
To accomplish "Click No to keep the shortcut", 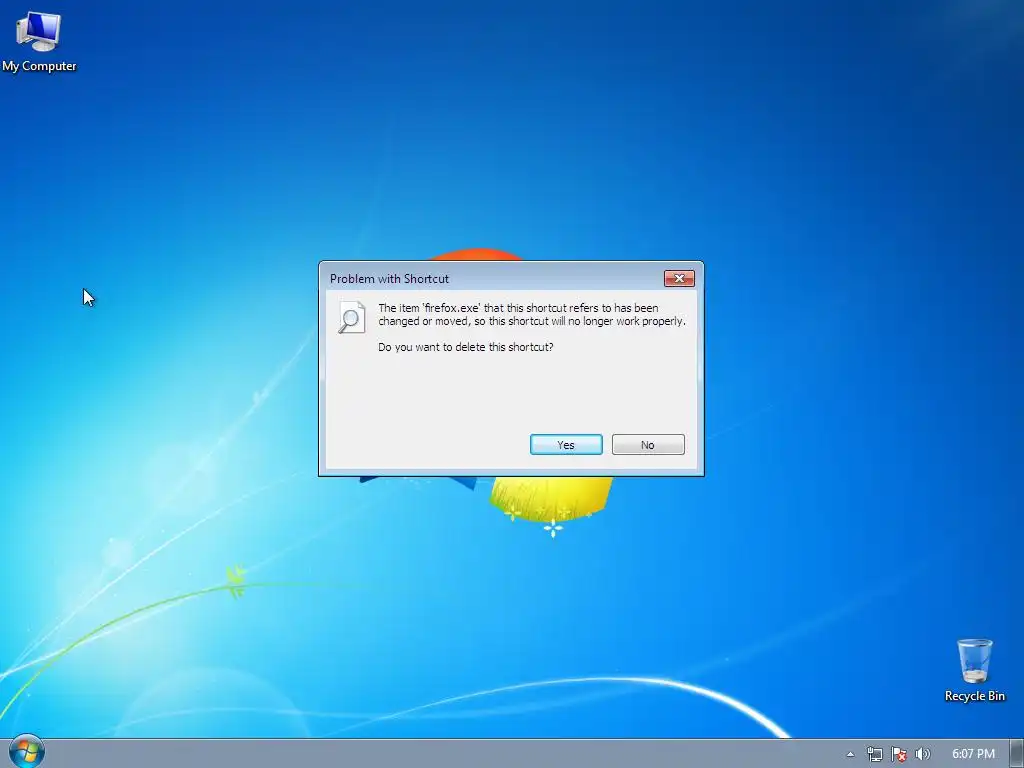I will coord(648,445).
